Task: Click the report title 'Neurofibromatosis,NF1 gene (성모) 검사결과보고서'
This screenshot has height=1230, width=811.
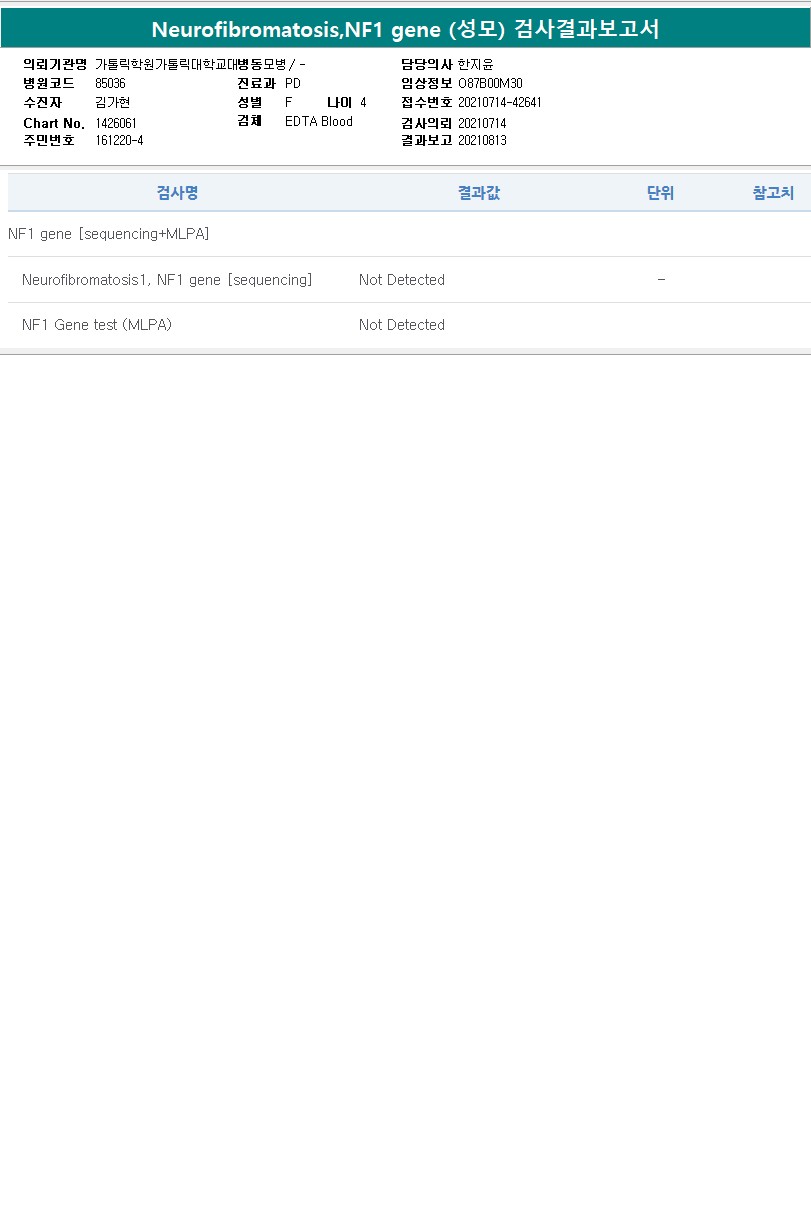Action: click(x=405, y=29)
